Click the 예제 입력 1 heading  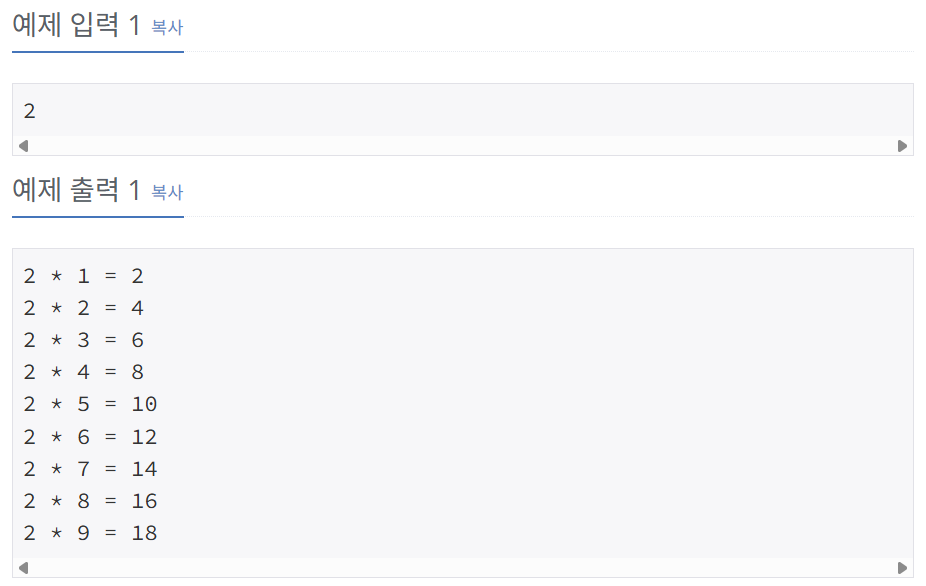[x=76, y=25]
